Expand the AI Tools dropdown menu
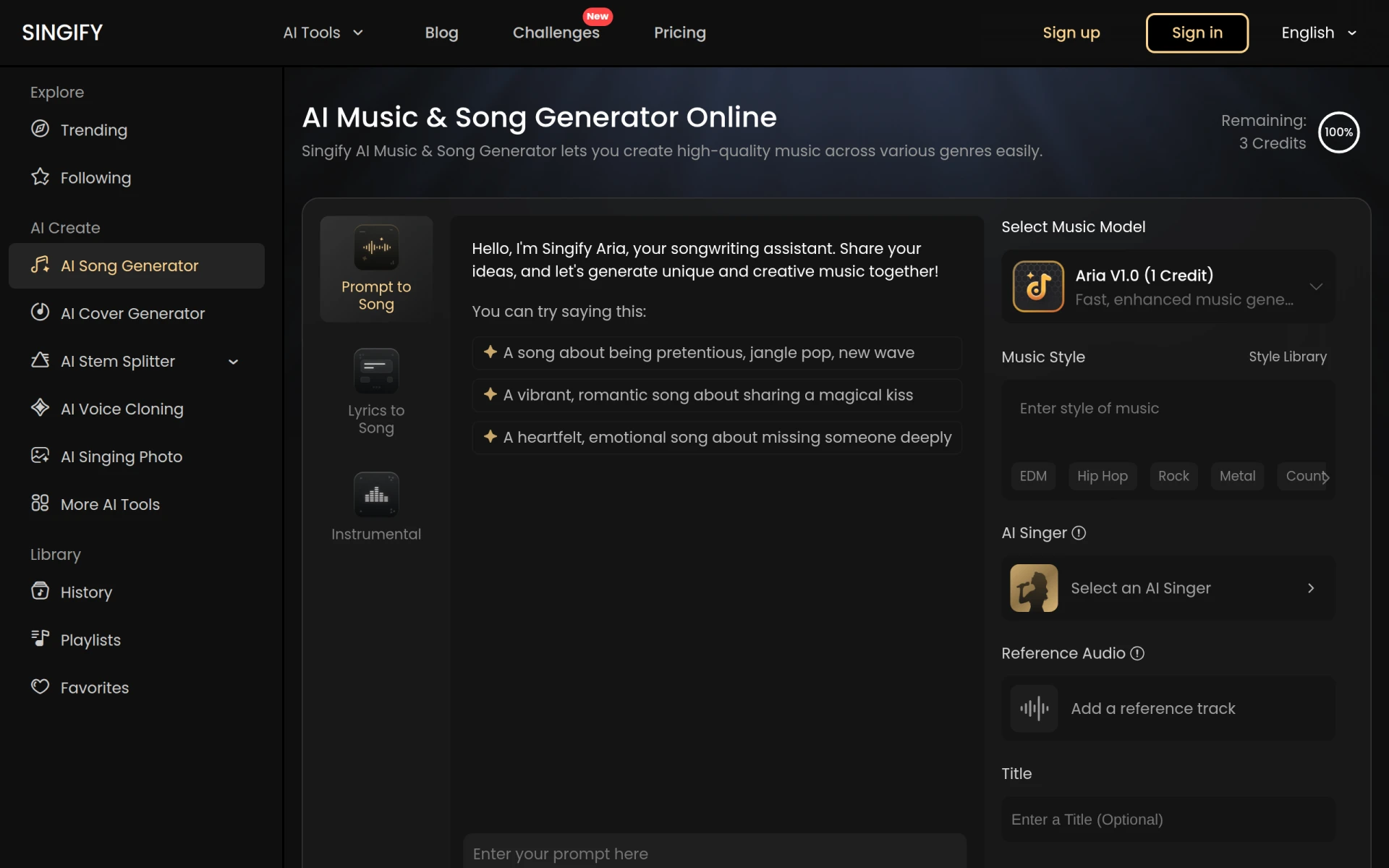 coord(323,33)
